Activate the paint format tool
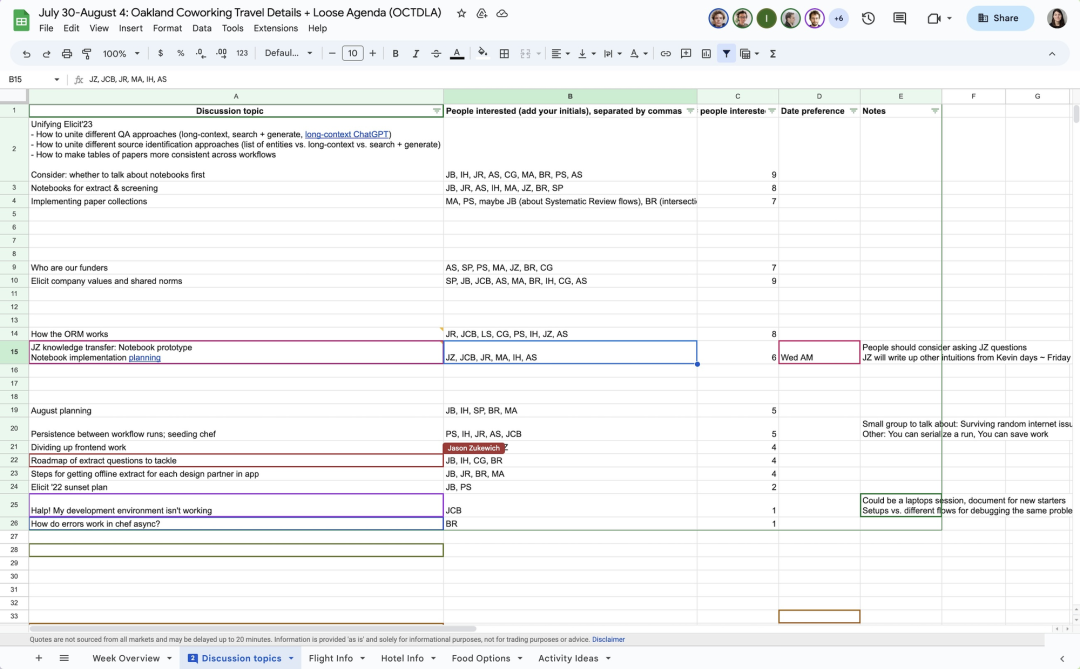 tap(87, 54)
